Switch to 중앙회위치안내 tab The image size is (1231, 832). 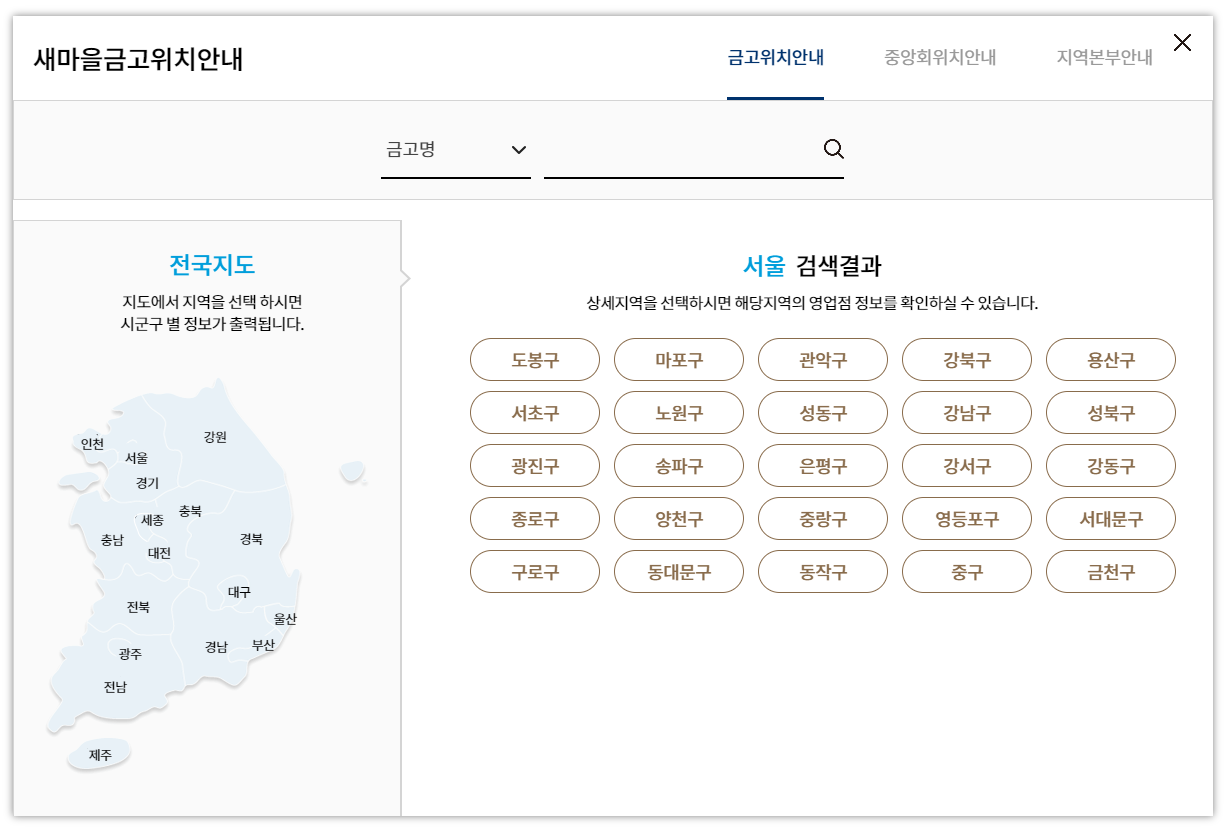[940, 57]
